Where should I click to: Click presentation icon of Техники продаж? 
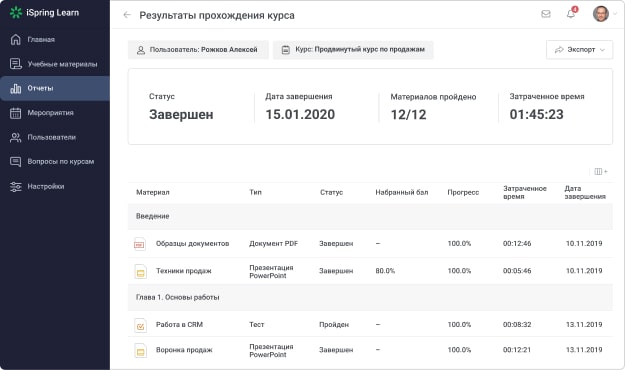[140, 272]
